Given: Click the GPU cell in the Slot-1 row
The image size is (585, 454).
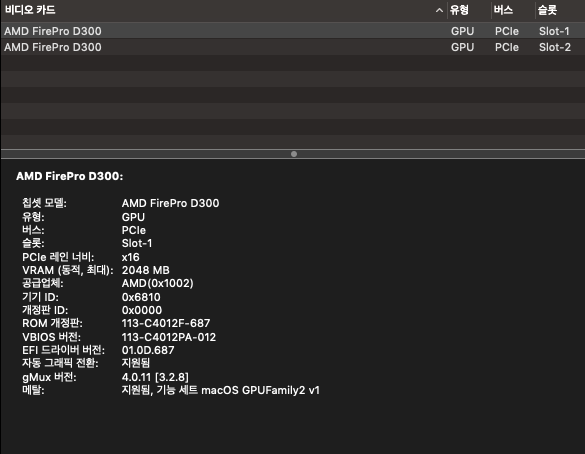Looking at the screenshot, I should tap(463, 31).
